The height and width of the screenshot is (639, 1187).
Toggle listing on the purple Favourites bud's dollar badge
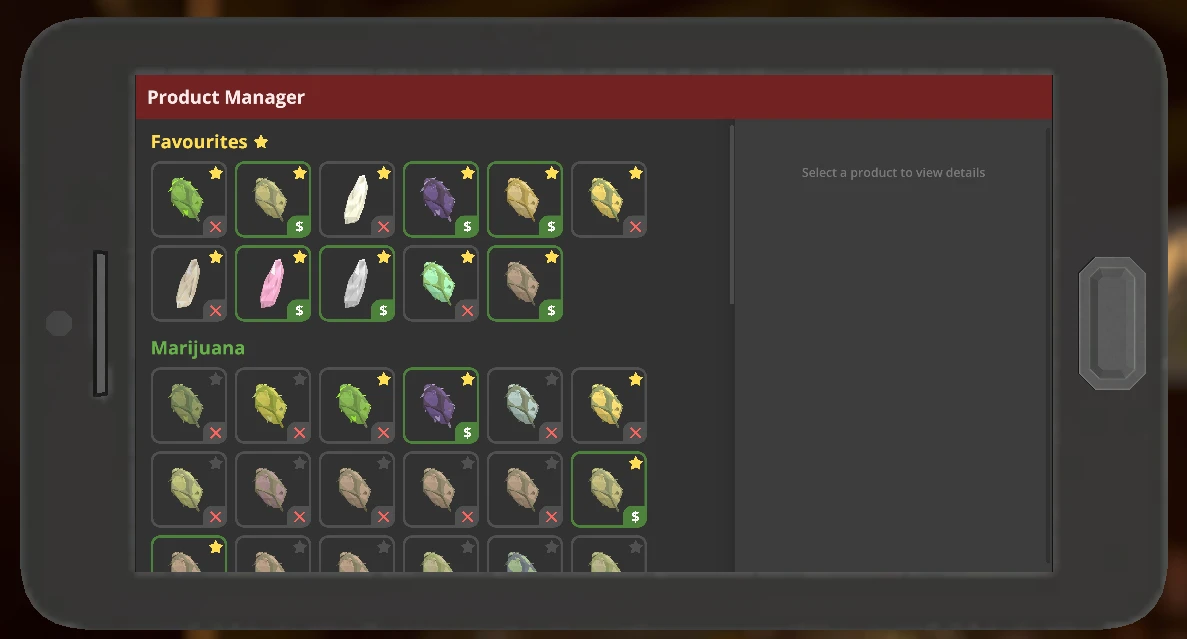(467, 226)
